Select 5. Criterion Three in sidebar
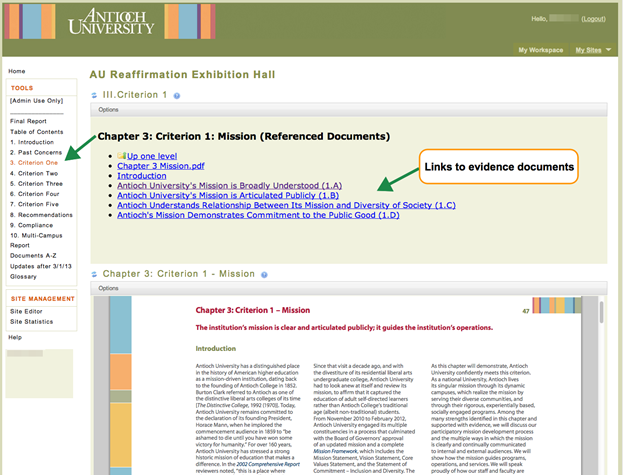Screen dimensions: 623x475 (x=36, y=184)
